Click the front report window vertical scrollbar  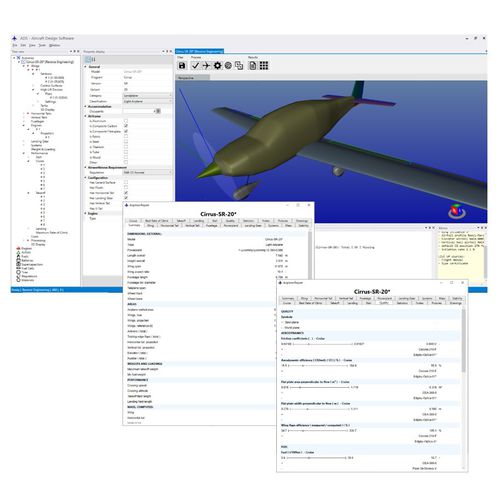[463, 340]
